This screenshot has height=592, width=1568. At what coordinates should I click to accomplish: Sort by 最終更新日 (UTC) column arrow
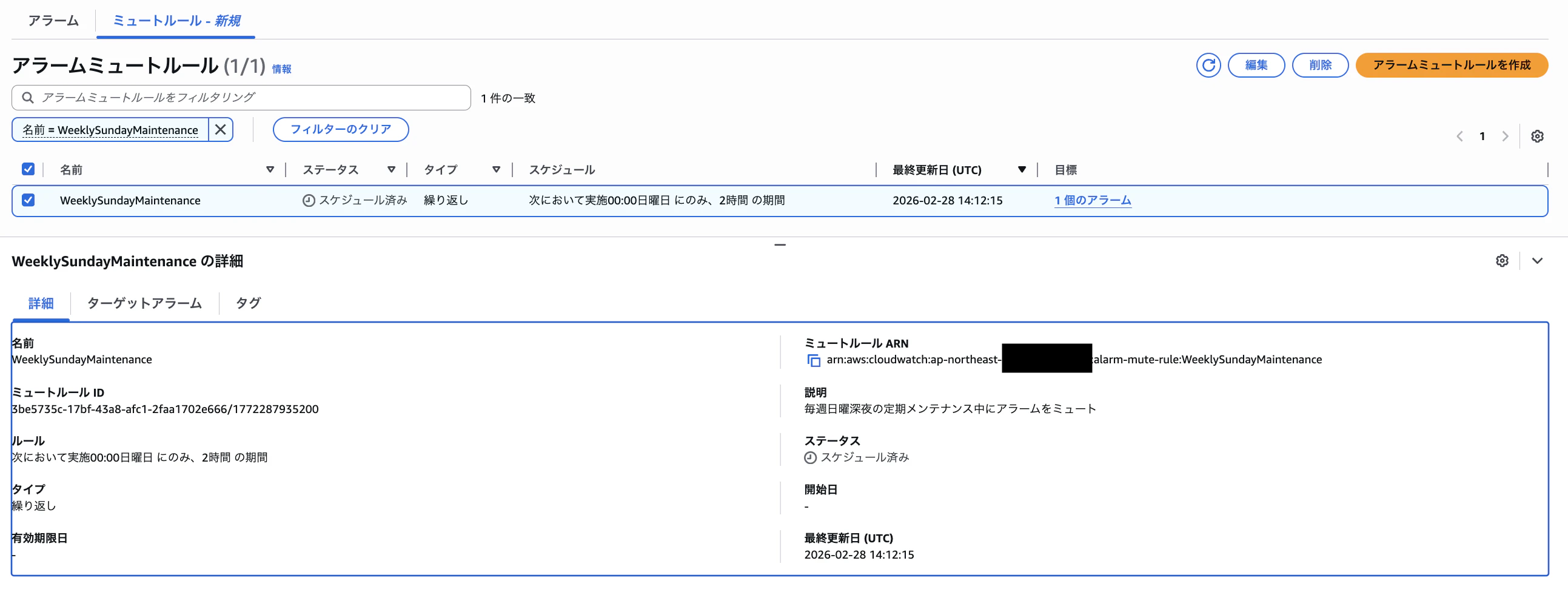coord(1022,170)
